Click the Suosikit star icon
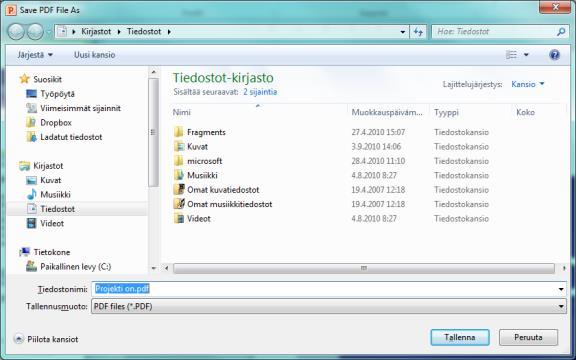Viewport: 576px width, 360px height. pos(24,79)
